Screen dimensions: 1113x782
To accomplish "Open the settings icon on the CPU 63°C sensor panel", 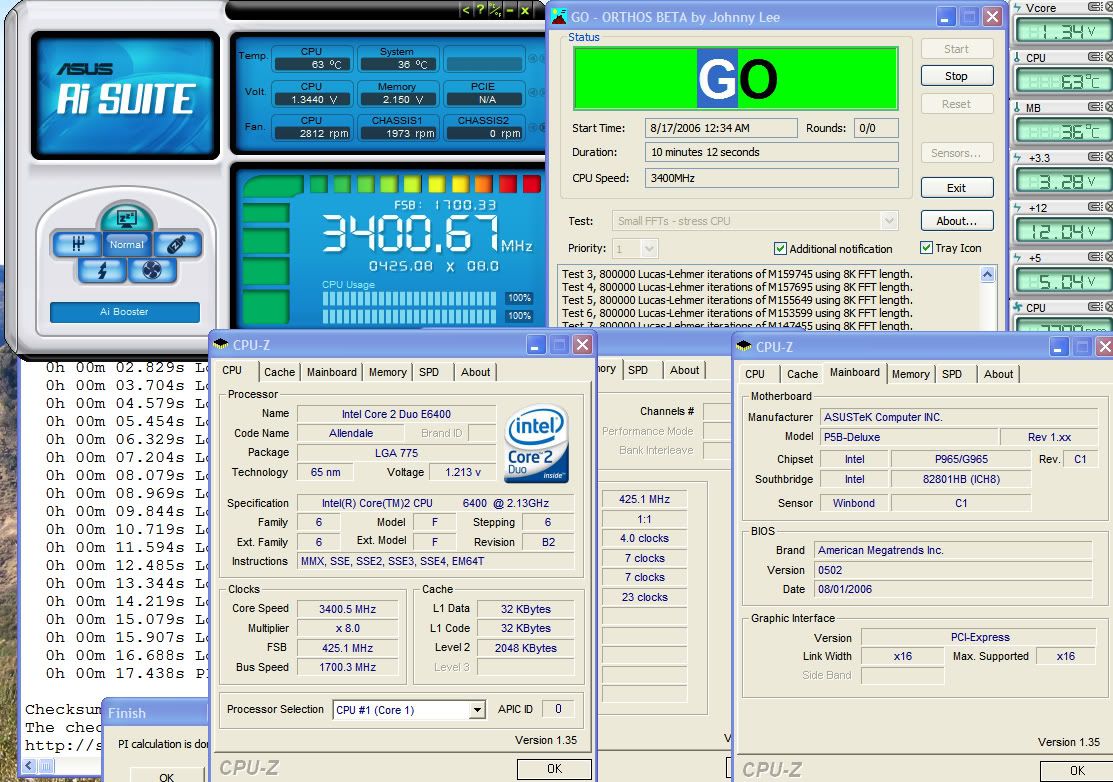I will pos(1095,57).
